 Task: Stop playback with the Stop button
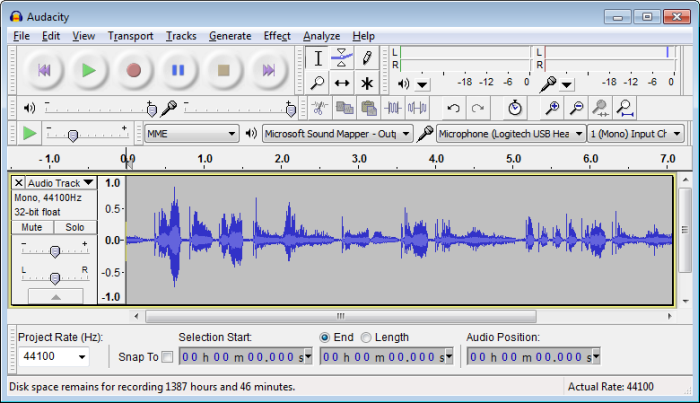[x=223, y=70]
